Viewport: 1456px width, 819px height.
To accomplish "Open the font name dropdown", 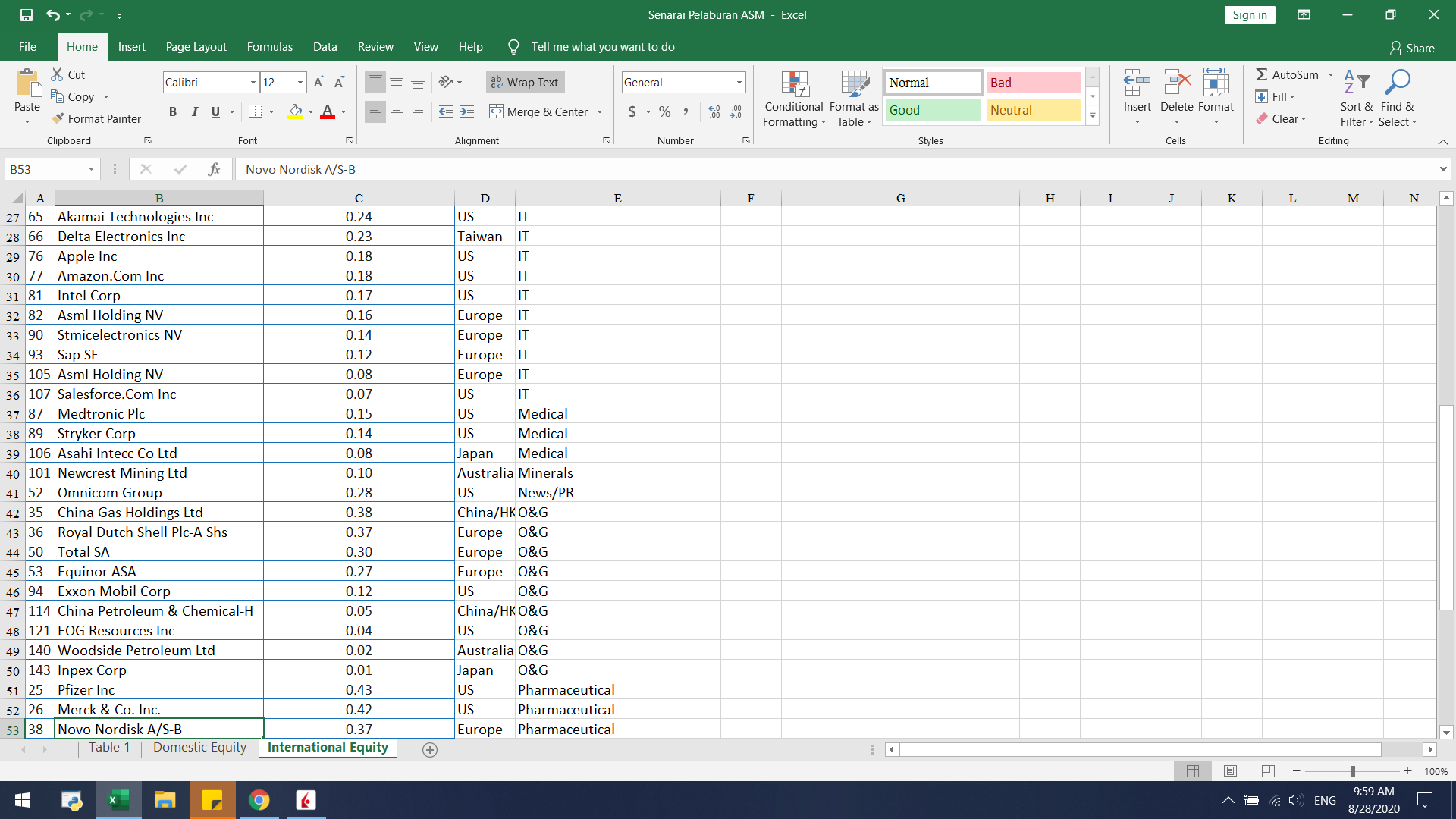I will 253,82.
